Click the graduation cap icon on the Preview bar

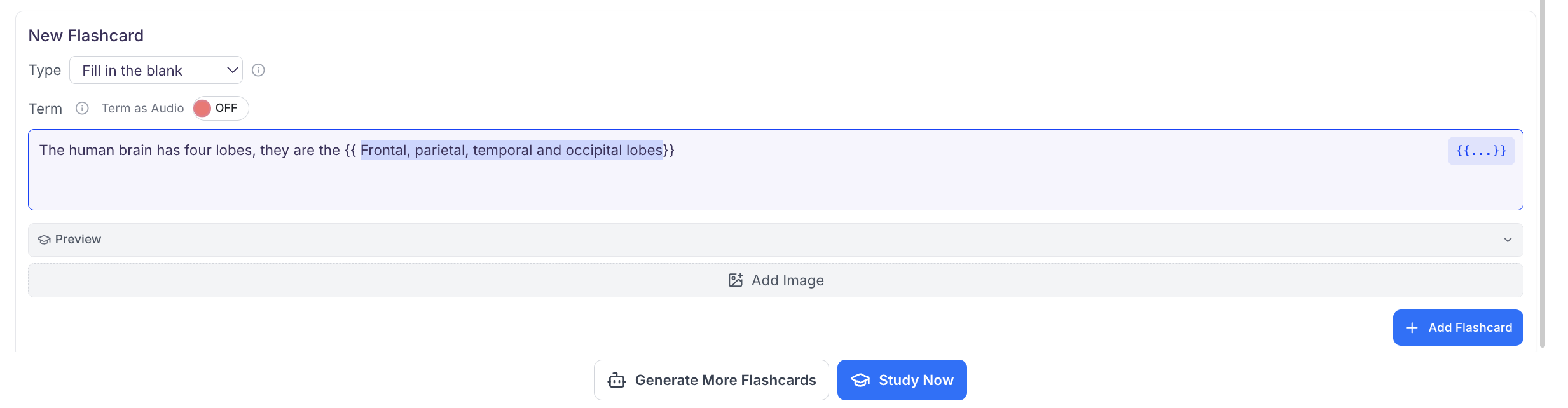coord(43,240)
